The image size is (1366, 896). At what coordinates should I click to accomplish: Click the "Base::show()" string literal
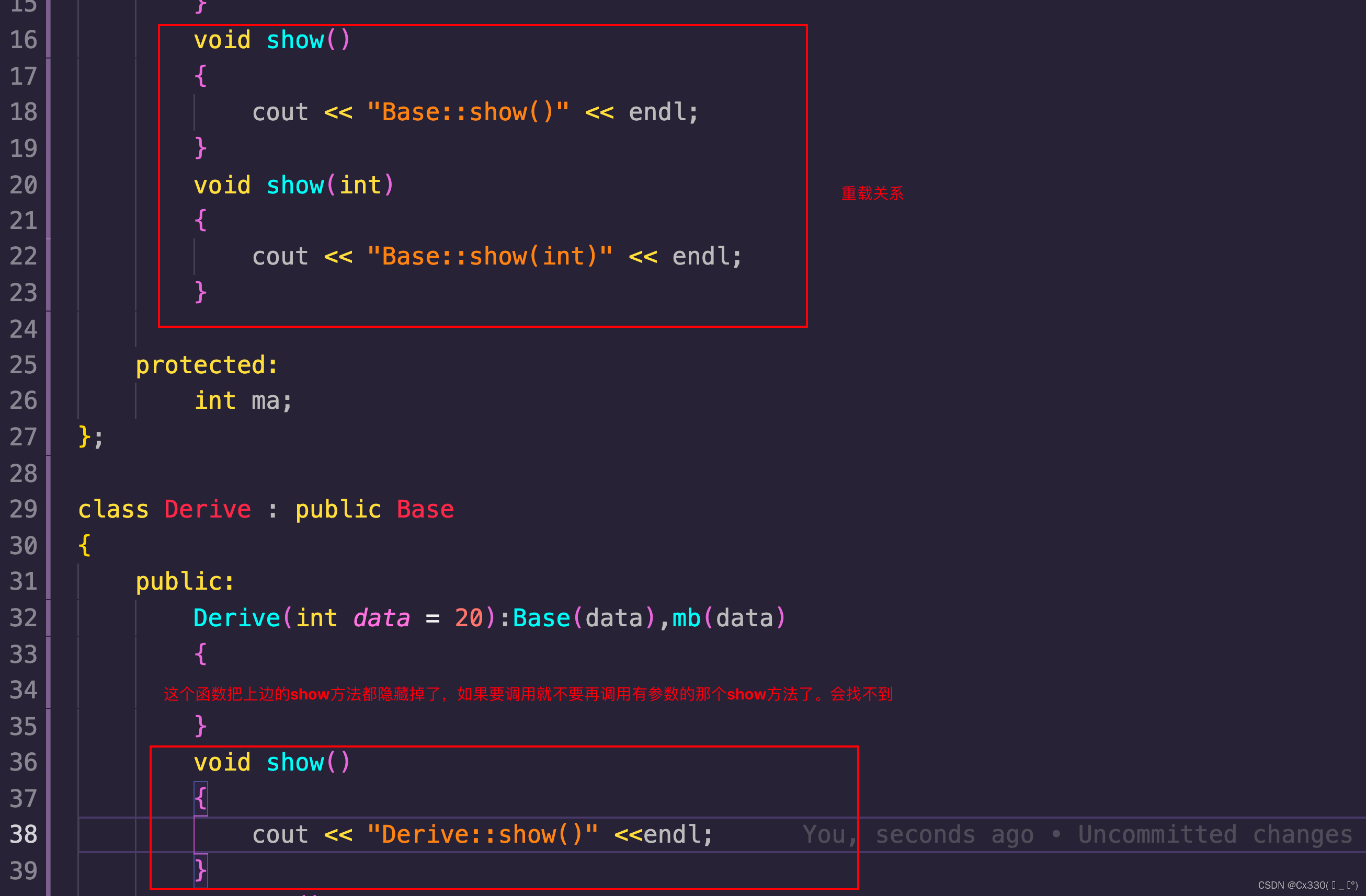point(468,112)
